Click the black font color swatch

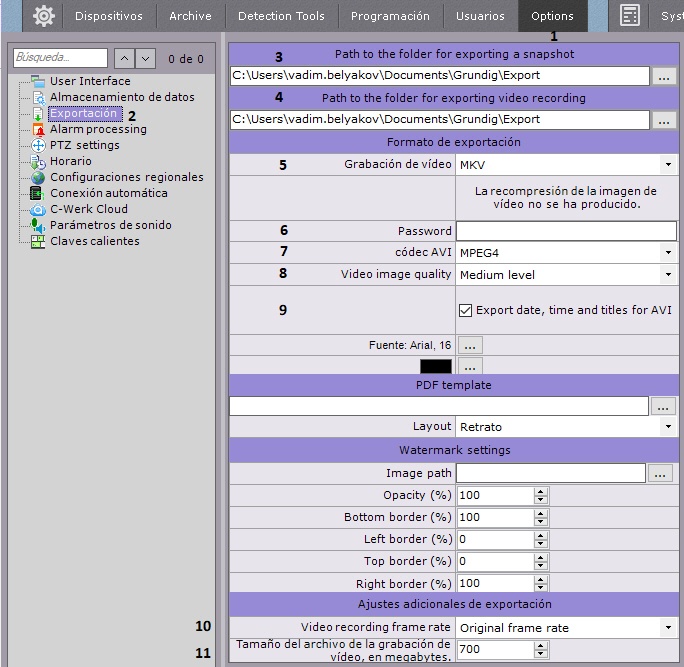434,366
